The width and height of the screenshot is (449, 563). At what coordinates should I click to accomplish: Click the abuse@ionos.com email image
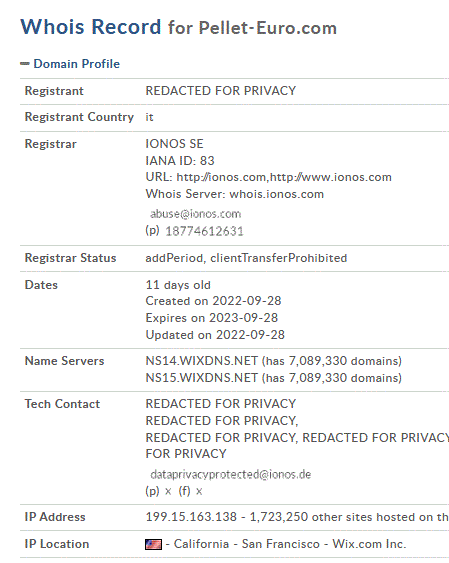pos(195,214)
